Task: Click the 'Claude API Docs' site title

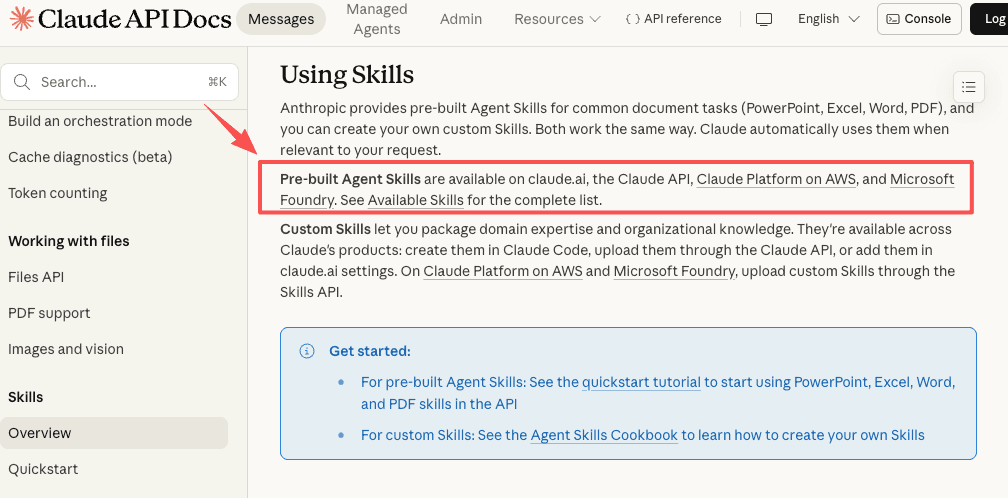Action: 134,19
